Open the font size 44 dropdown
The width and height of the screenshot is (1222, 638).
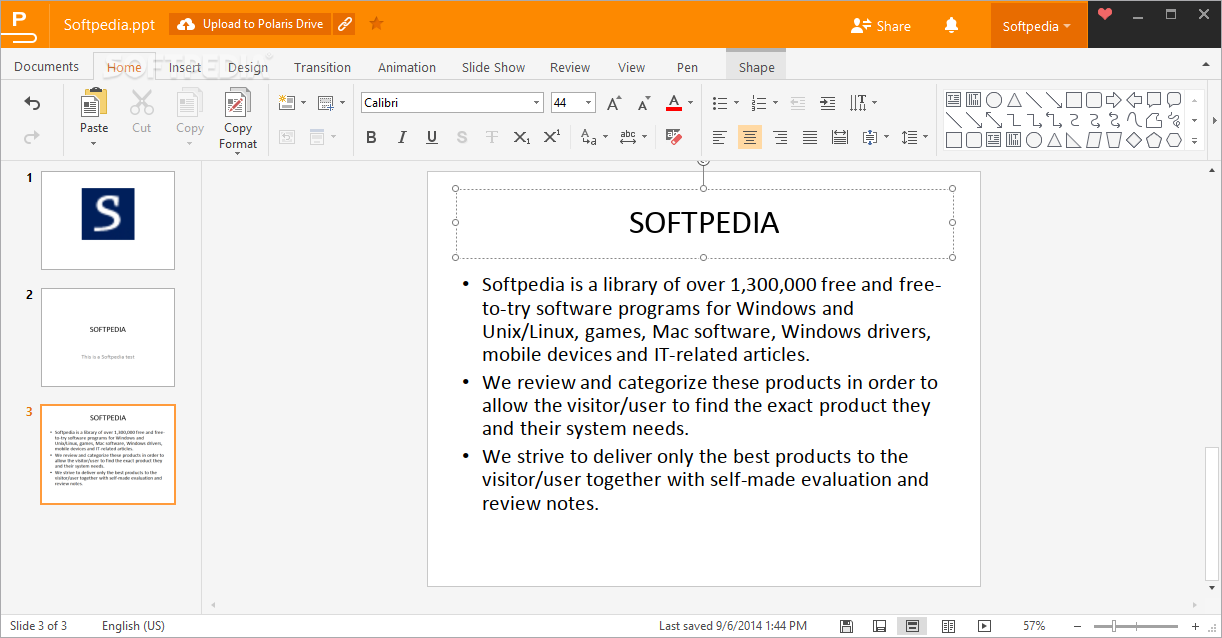589,103
